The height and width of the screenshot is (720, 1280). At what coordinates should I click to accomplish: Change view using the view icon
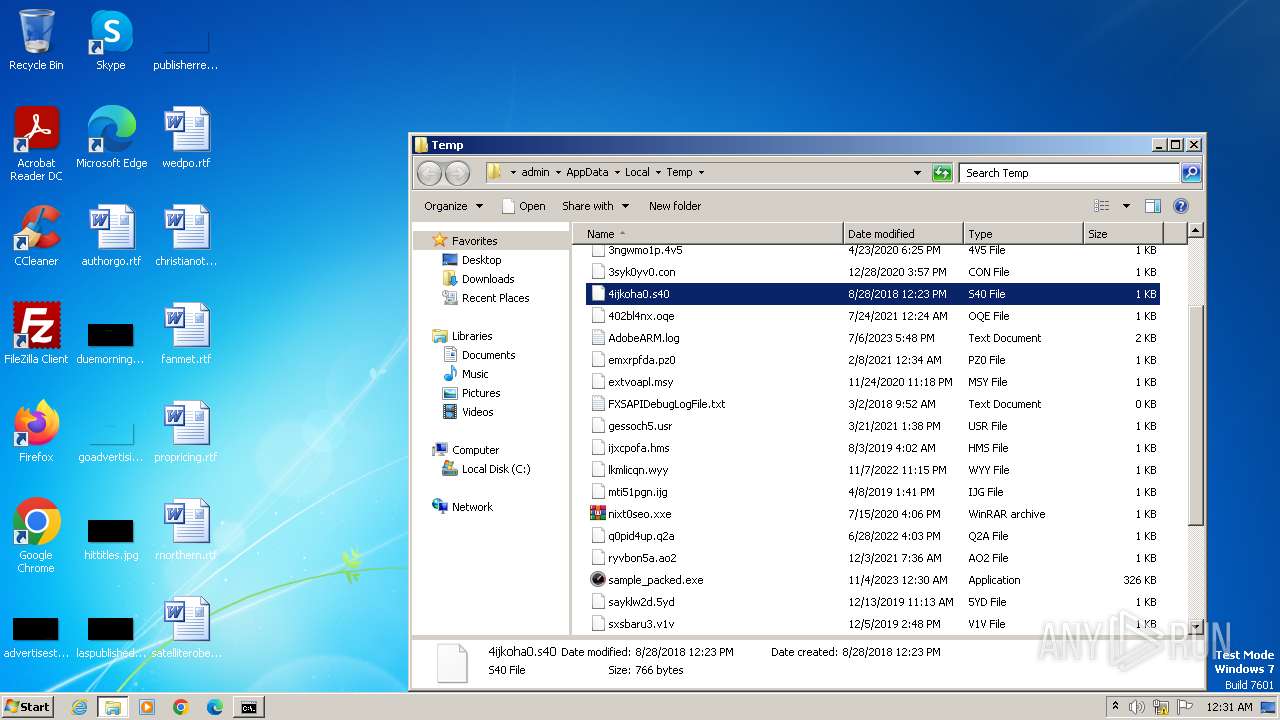click(1102, 206)
